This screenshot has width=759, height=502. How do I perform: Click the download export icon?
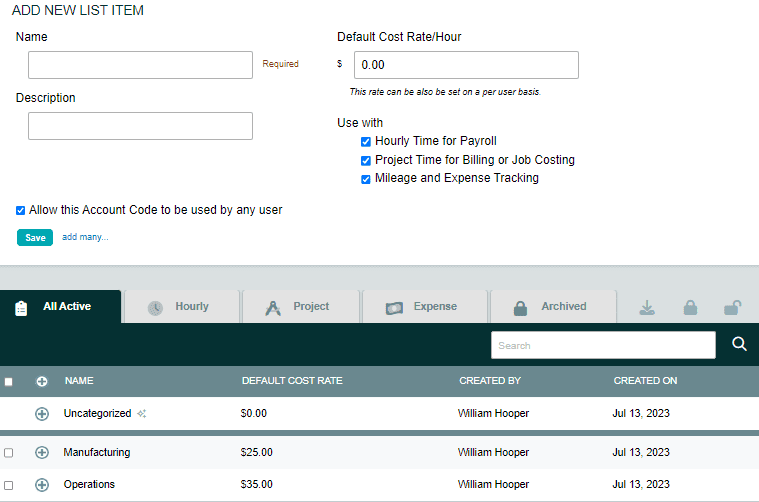coord(647,307)
